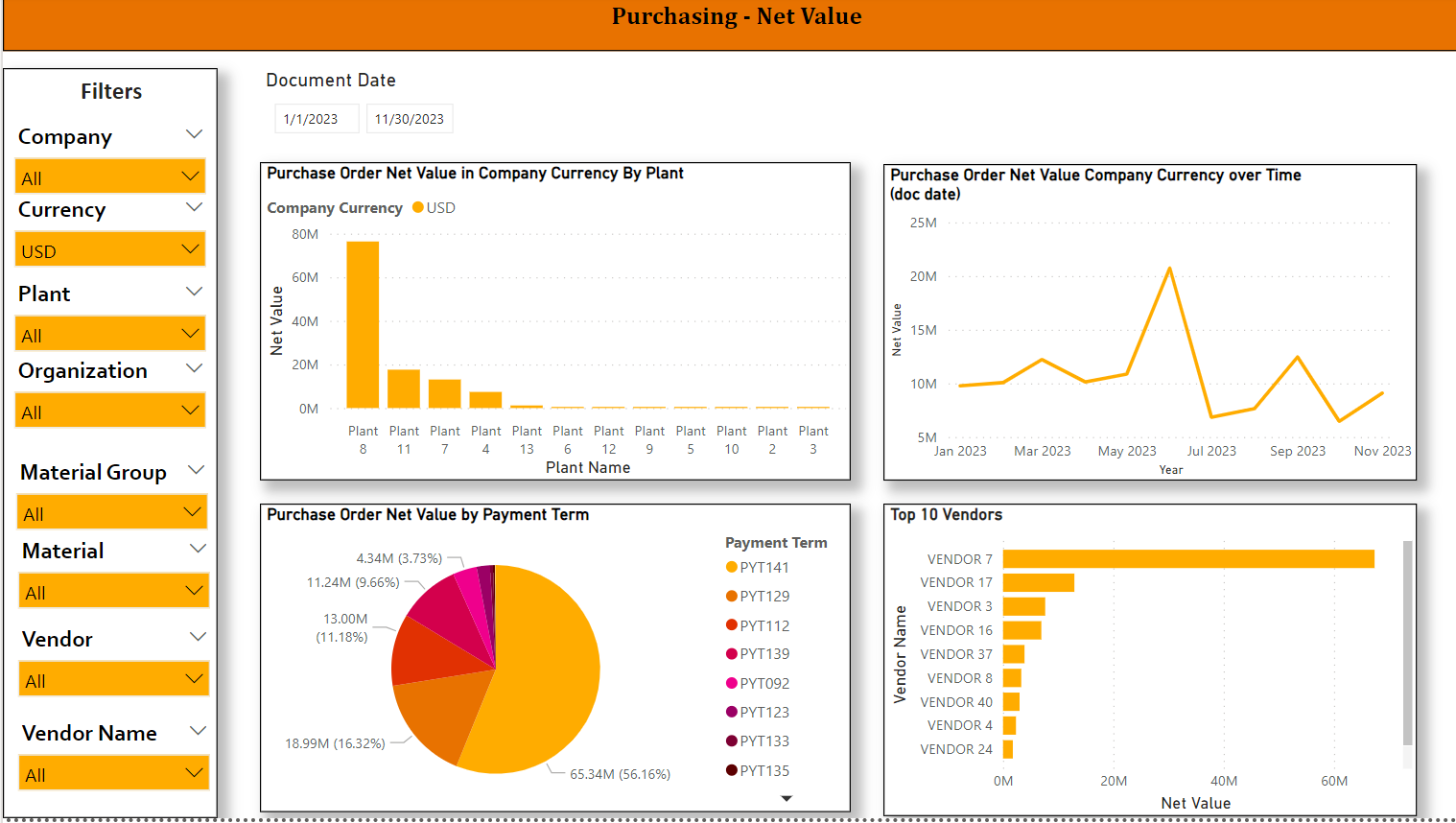The image size is (1456, 823).
Task: Select the Plant 8 bar in column chart
Action: [363, 326]
